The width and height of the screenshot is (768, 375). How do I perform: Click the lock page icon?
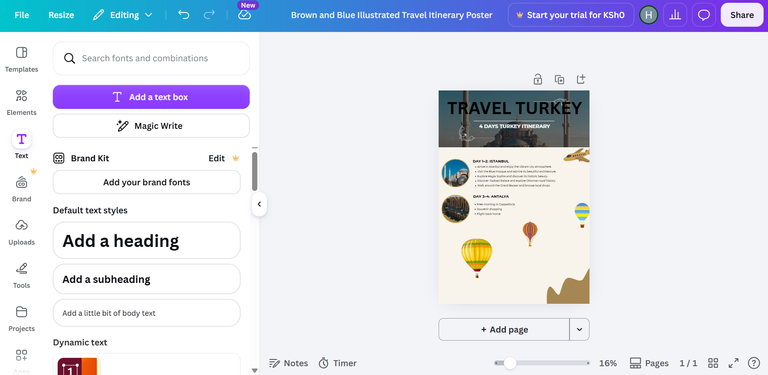[x=538, y=79]
